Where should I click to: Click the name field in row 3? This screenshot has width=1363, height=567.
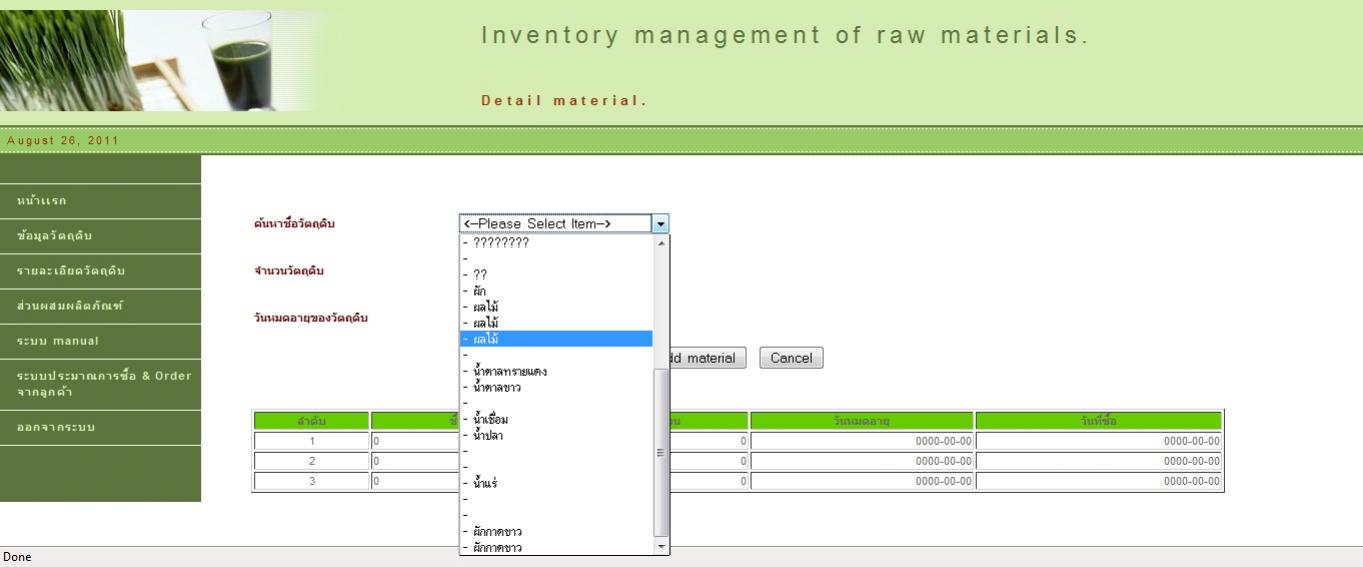pos(415,481)
